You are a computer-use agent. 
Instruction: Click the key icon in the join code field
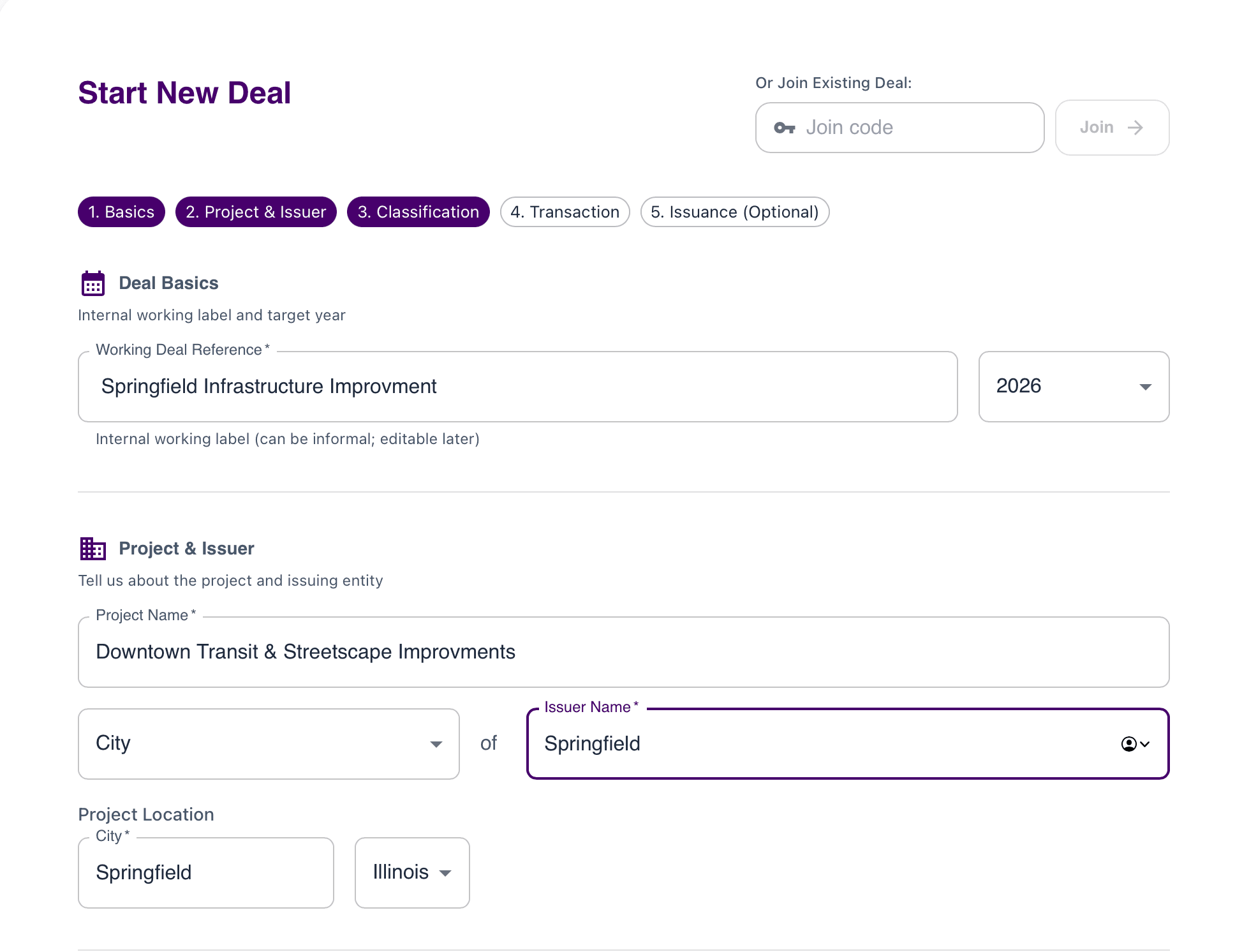[x=785, y=128]
